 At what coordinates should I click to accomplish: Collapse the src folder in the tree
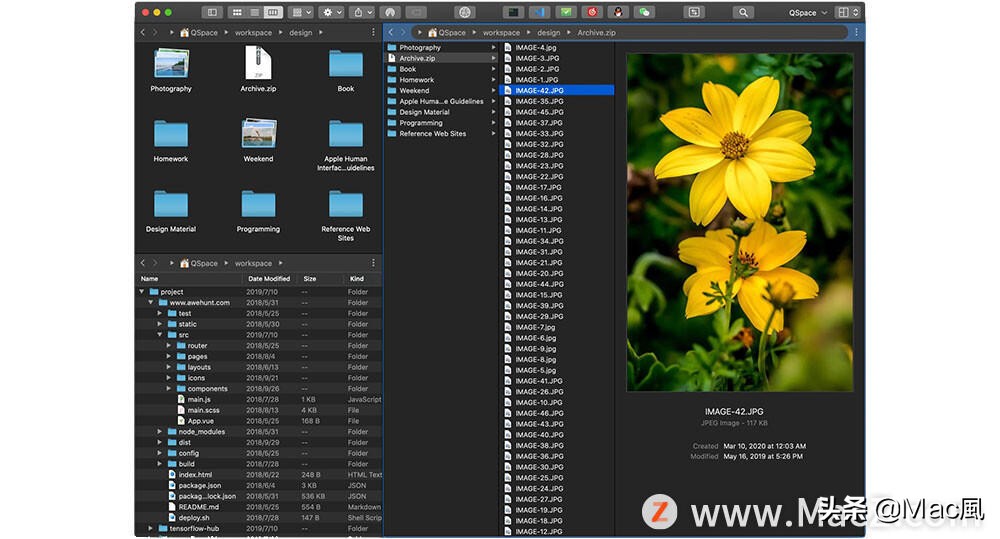(160, 335)
